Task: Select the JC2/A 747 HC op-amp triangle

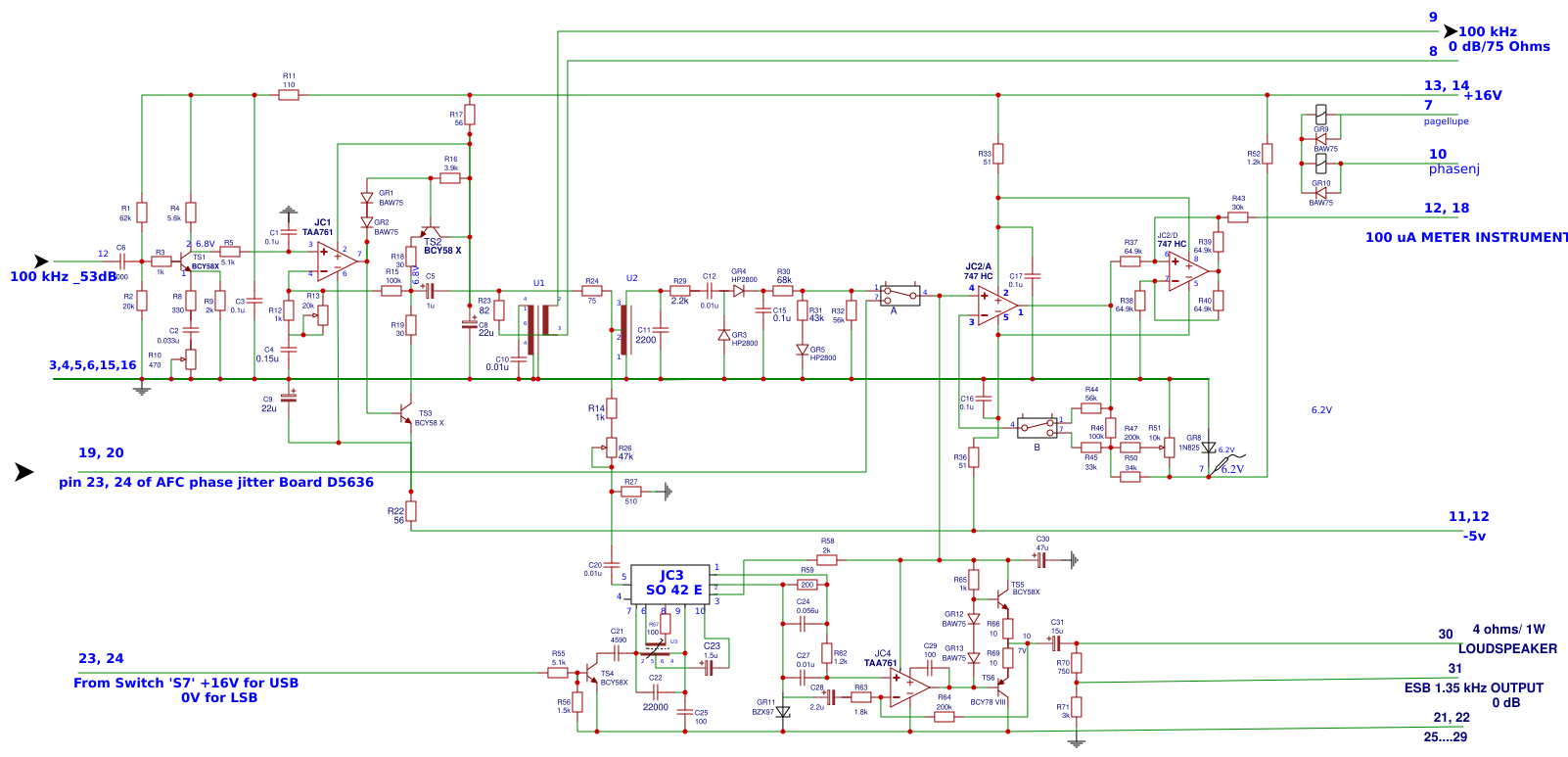Action: tap(997, 307)
